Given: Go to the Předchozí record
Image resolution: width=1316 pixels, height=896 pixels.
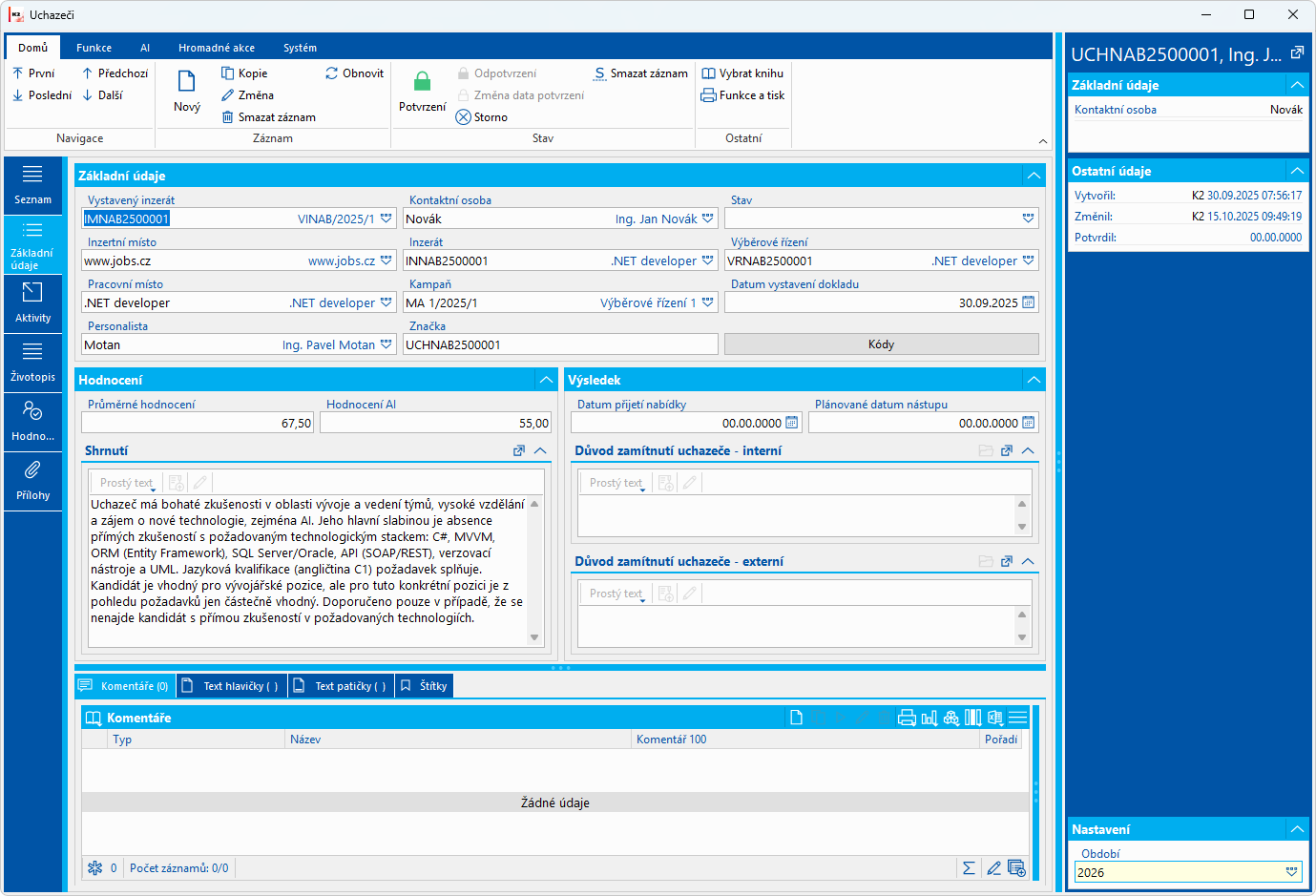Looking at the screenshot, I should [x=115, y=73].
